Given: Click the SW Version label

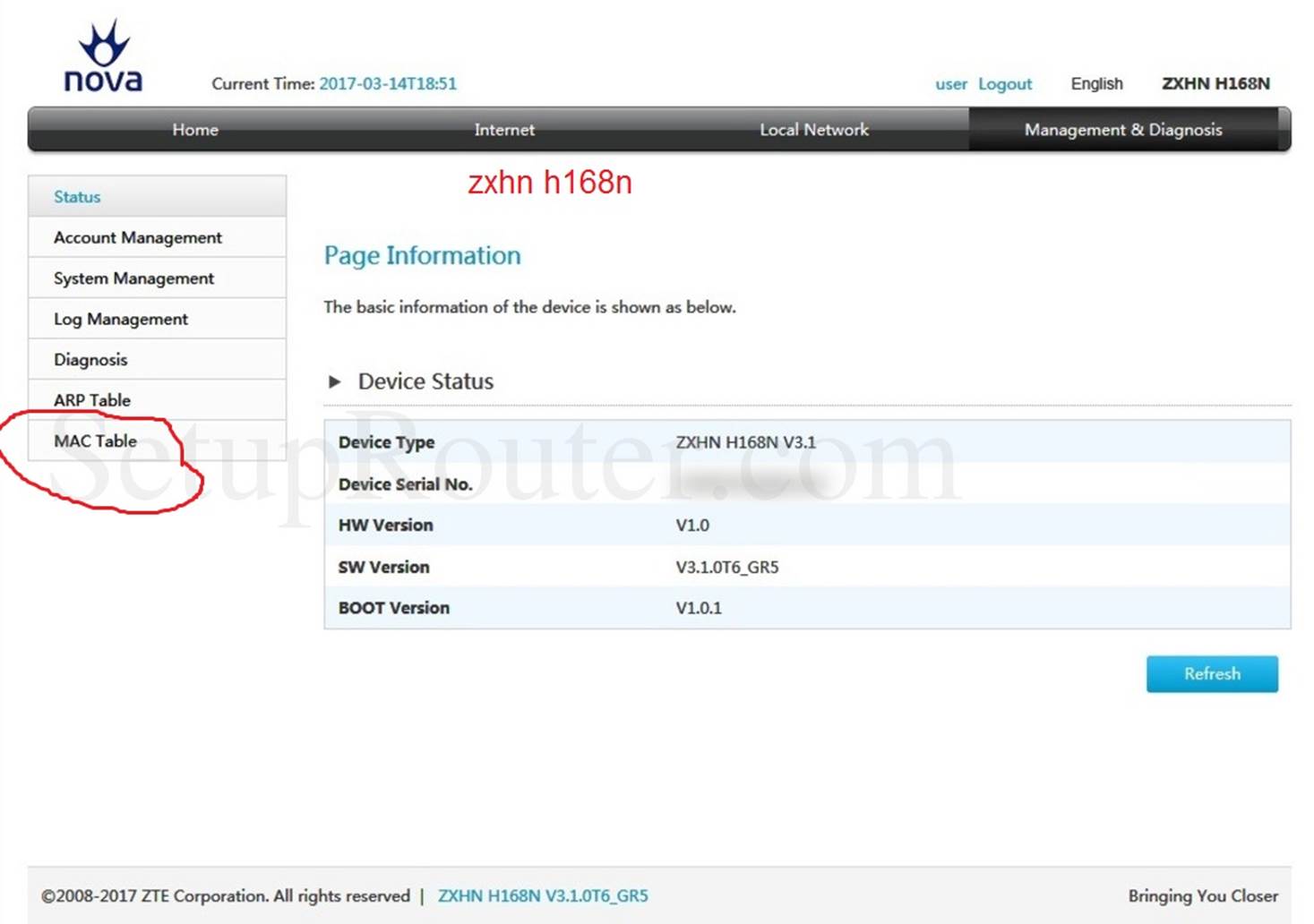Looking at the screenshot, I should click(x=383, y=567).
